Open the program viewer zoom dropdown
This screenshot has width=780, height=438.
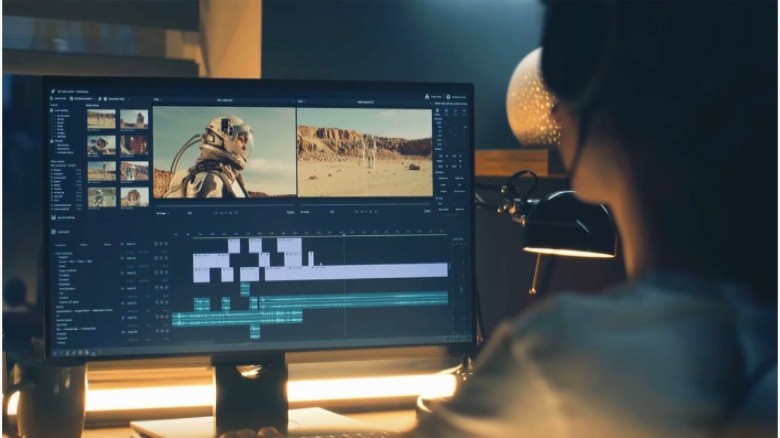pos(306,212)
